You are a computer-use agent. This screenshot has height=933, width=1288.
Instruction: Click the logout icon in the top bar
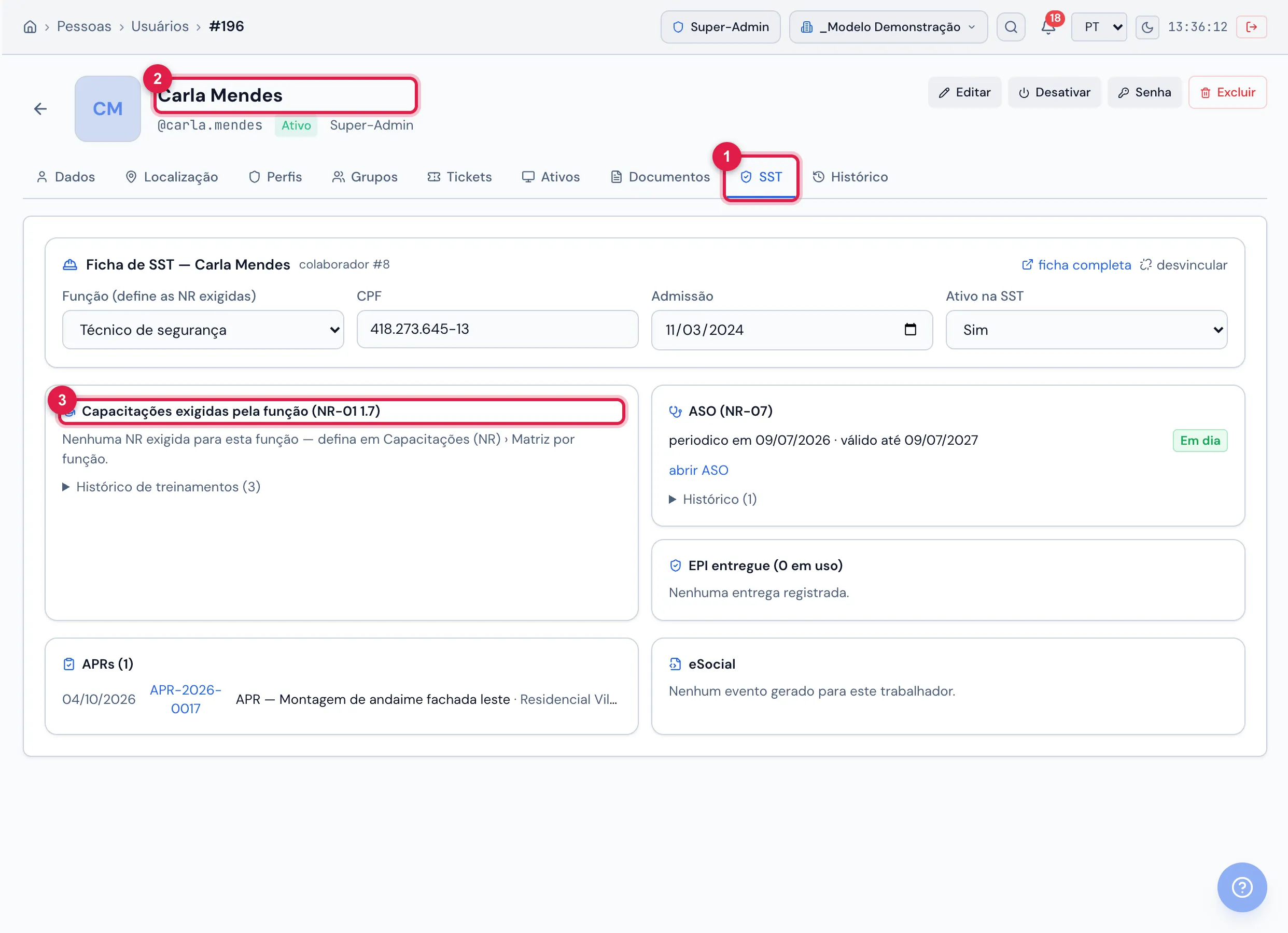[x=1252, y=26]
